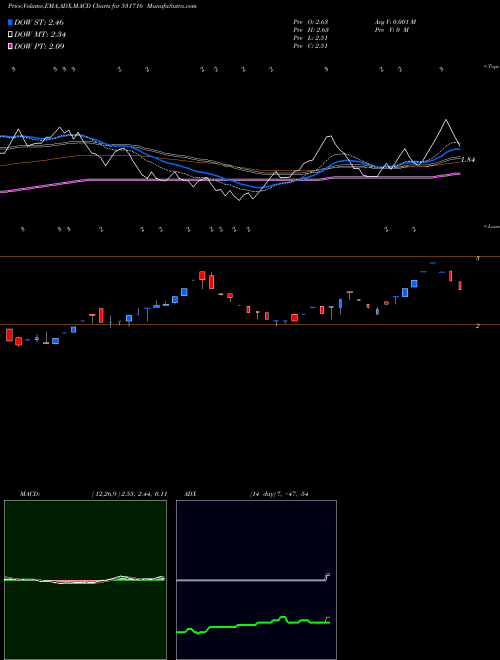The height and width of the screenshot is (660, 500).
Task: Click the ADX panel heading
Action: tap(190, 494)
